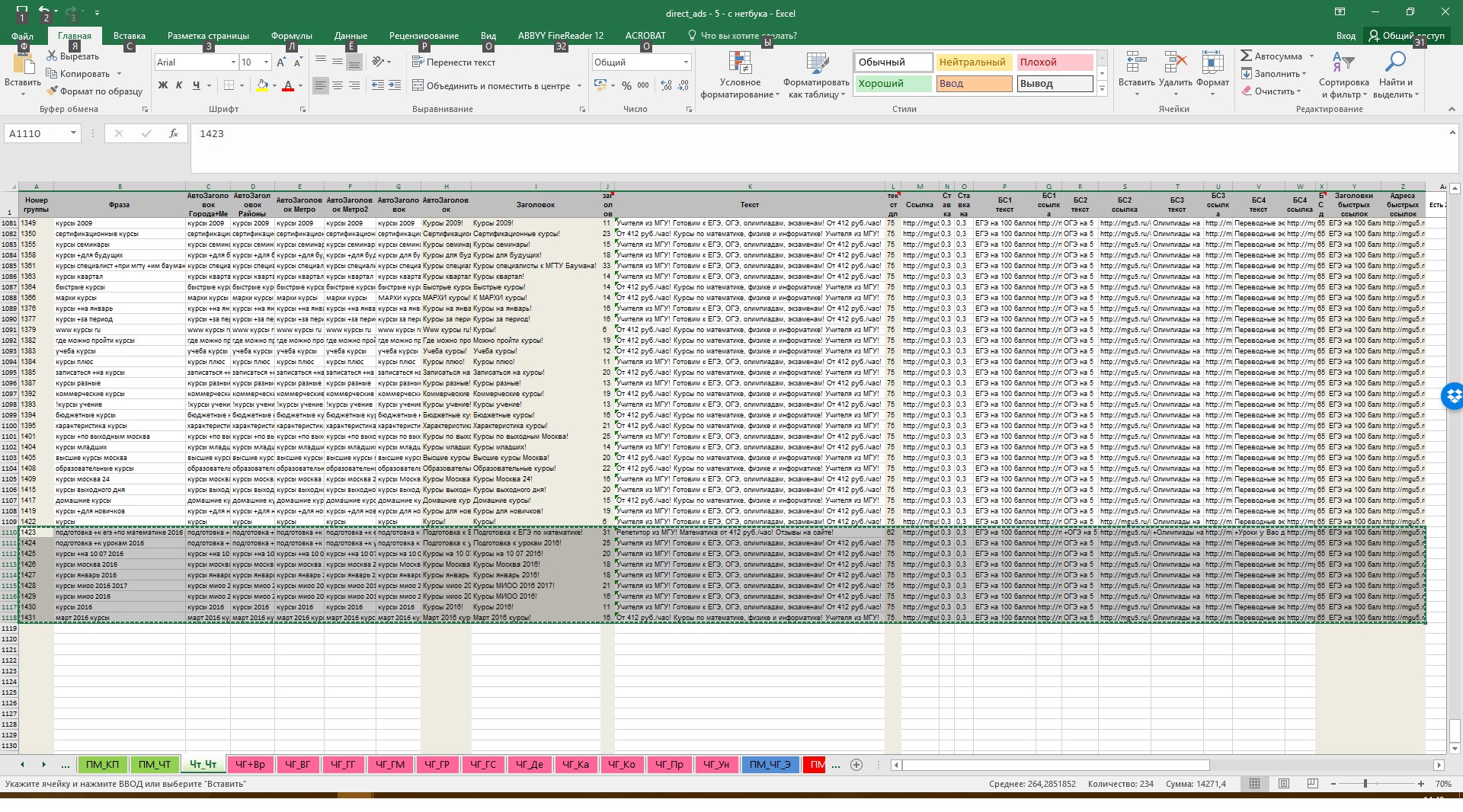Open the Name Box dropdown
Image resolution: width=1463 pixels, height=812 pixels.
(73, 133)
